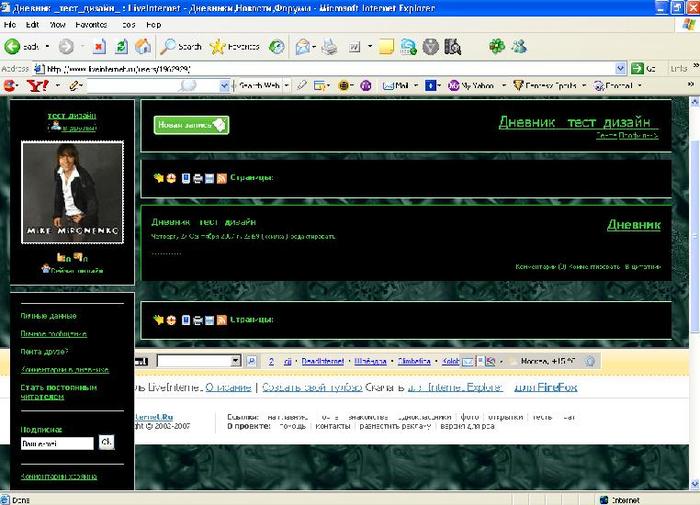This screenshot has width=700, height=505.
Task: Open the Favorites star toolbar button
Action: (x=235, y=46)
